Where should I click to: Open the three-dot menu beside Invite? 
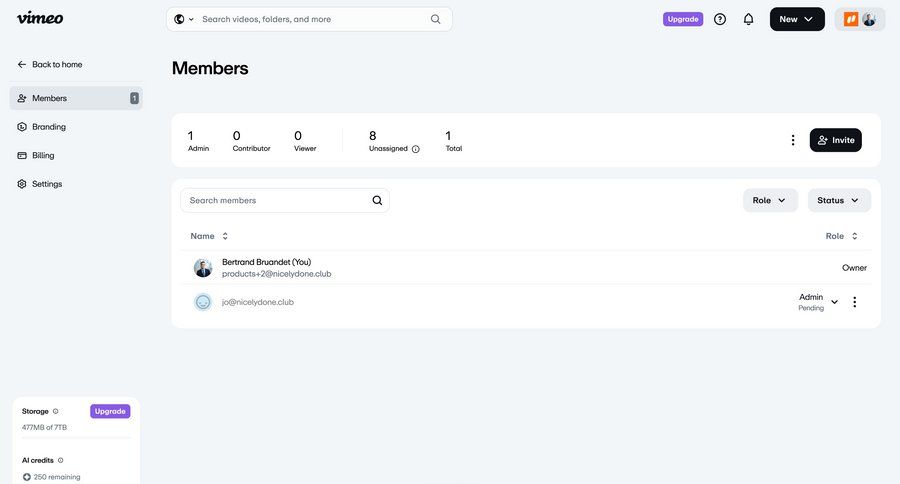tap(793, 140)
